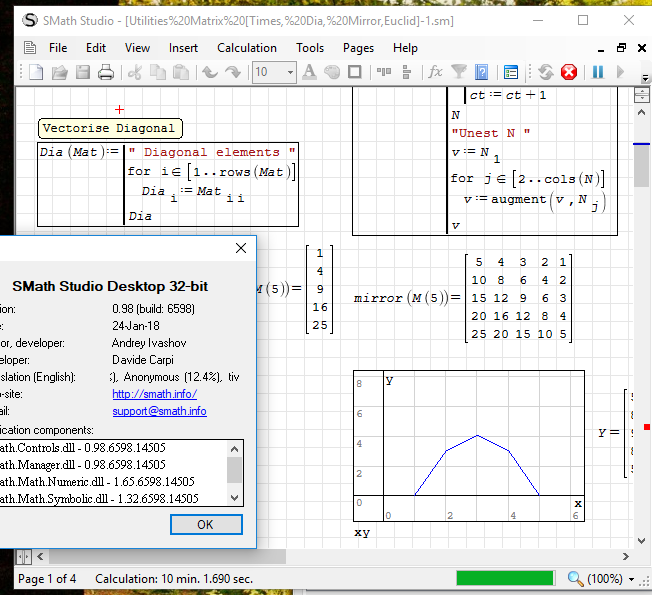The width and height of the screenshot is (652, 595).
Task: Open the http://smath.info/ link
Action: coord(154,394)
